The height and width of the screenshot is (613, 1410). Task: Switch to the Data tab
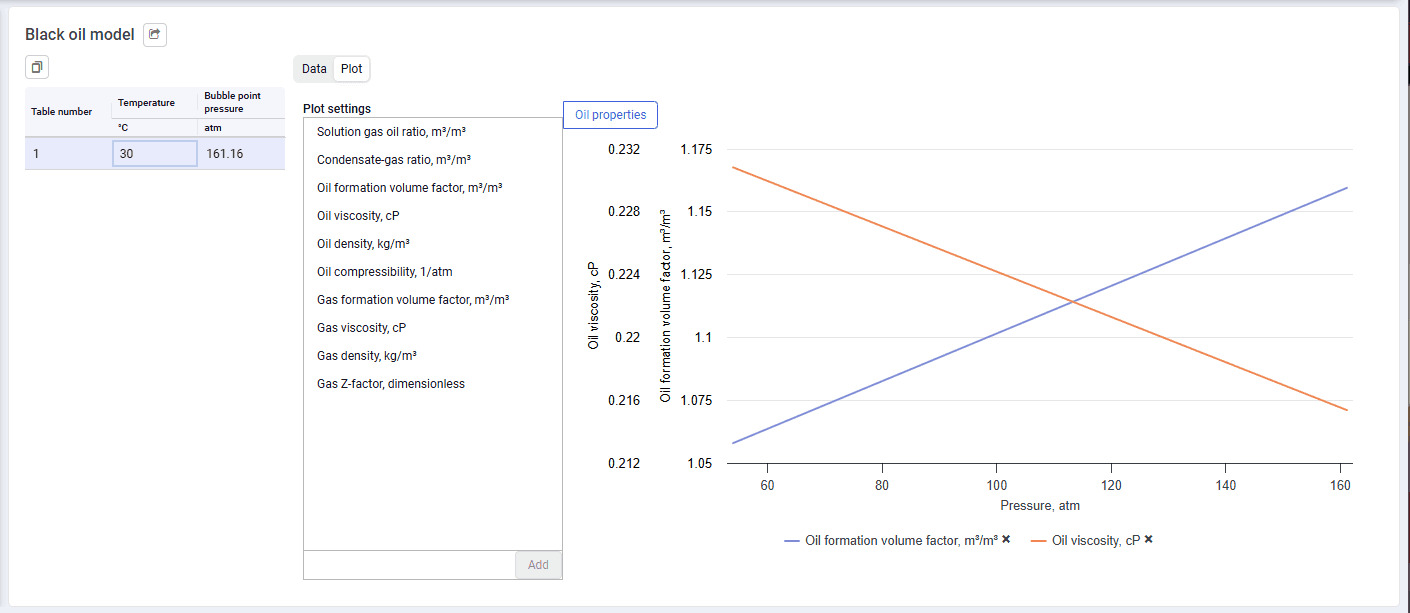[x=314, y=69]
